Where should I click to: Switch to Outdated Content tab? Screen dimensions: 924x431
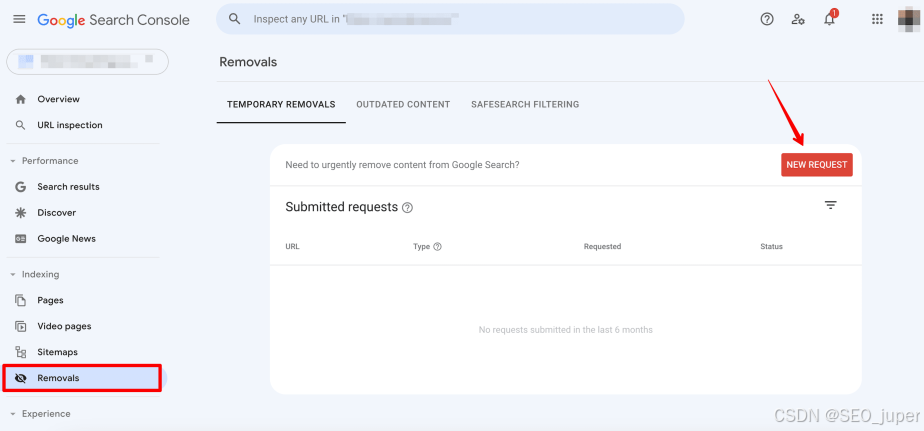(x=403, y=104)
